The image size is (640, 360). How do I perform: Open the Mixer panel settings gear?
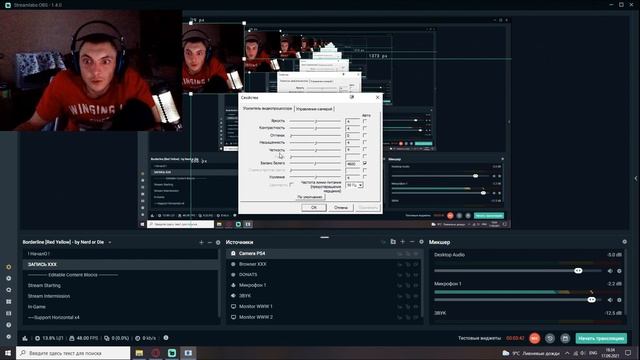[x=624, y=242]
